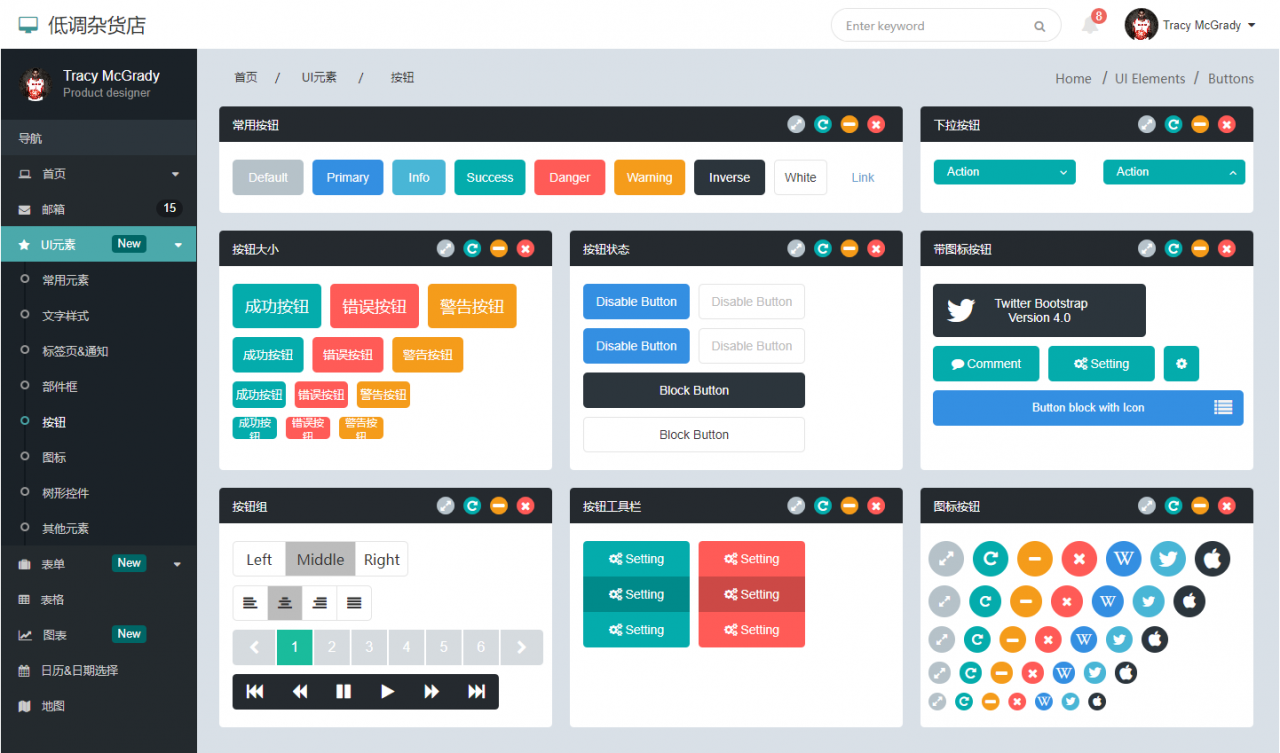1280x753 pixels.
Task: Click the Comment button
Action: click(986, 364)
